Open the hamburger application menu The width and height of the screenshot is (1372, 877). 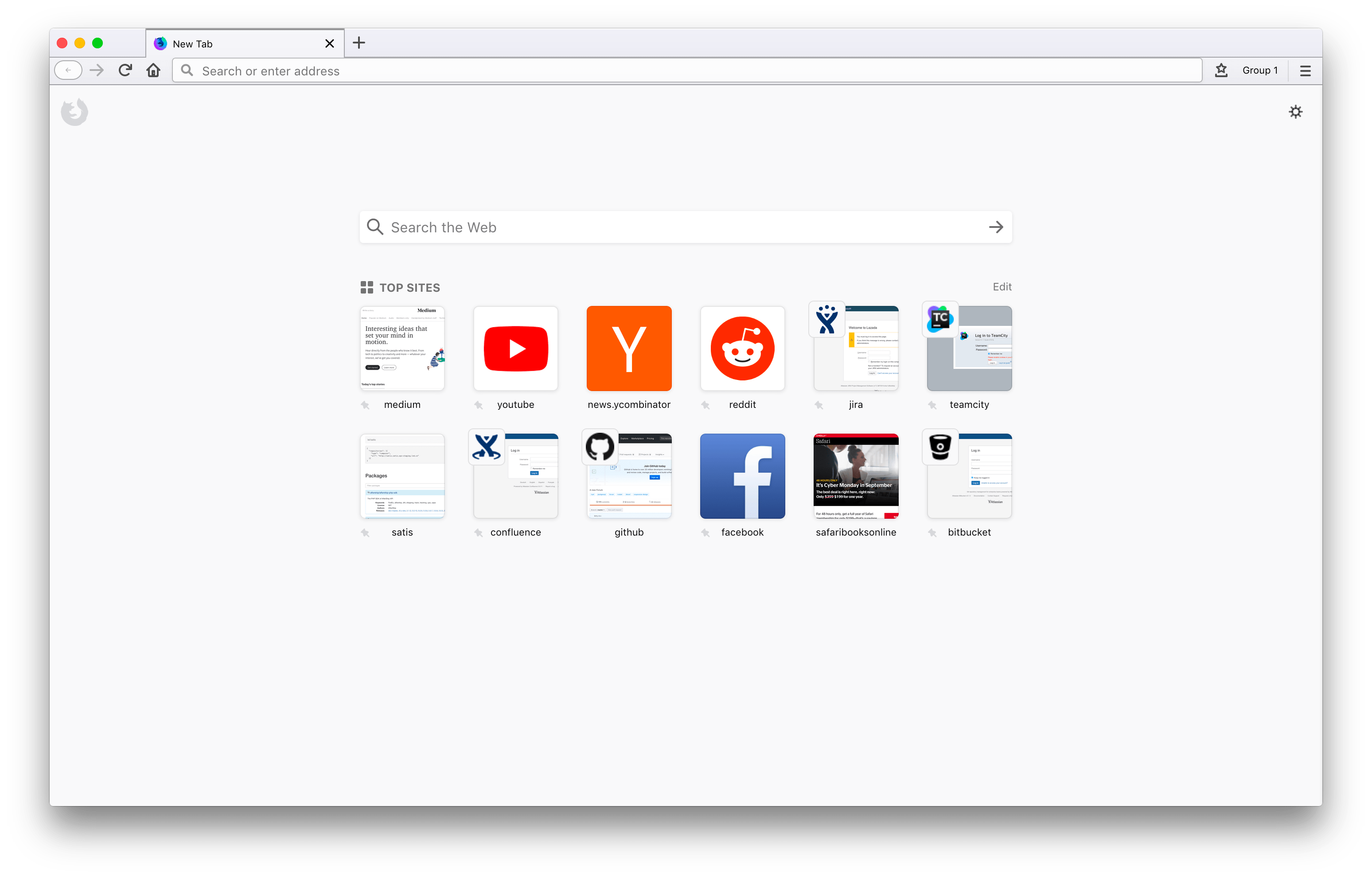pyautogui.click(x=1305, y=70)
